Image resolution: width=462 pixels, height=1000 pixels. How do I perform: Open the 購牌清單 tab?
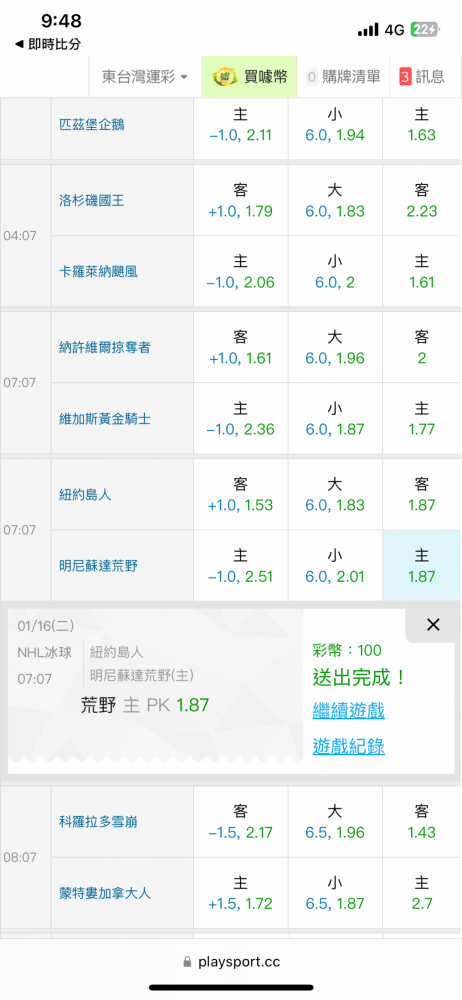(344, 77)
